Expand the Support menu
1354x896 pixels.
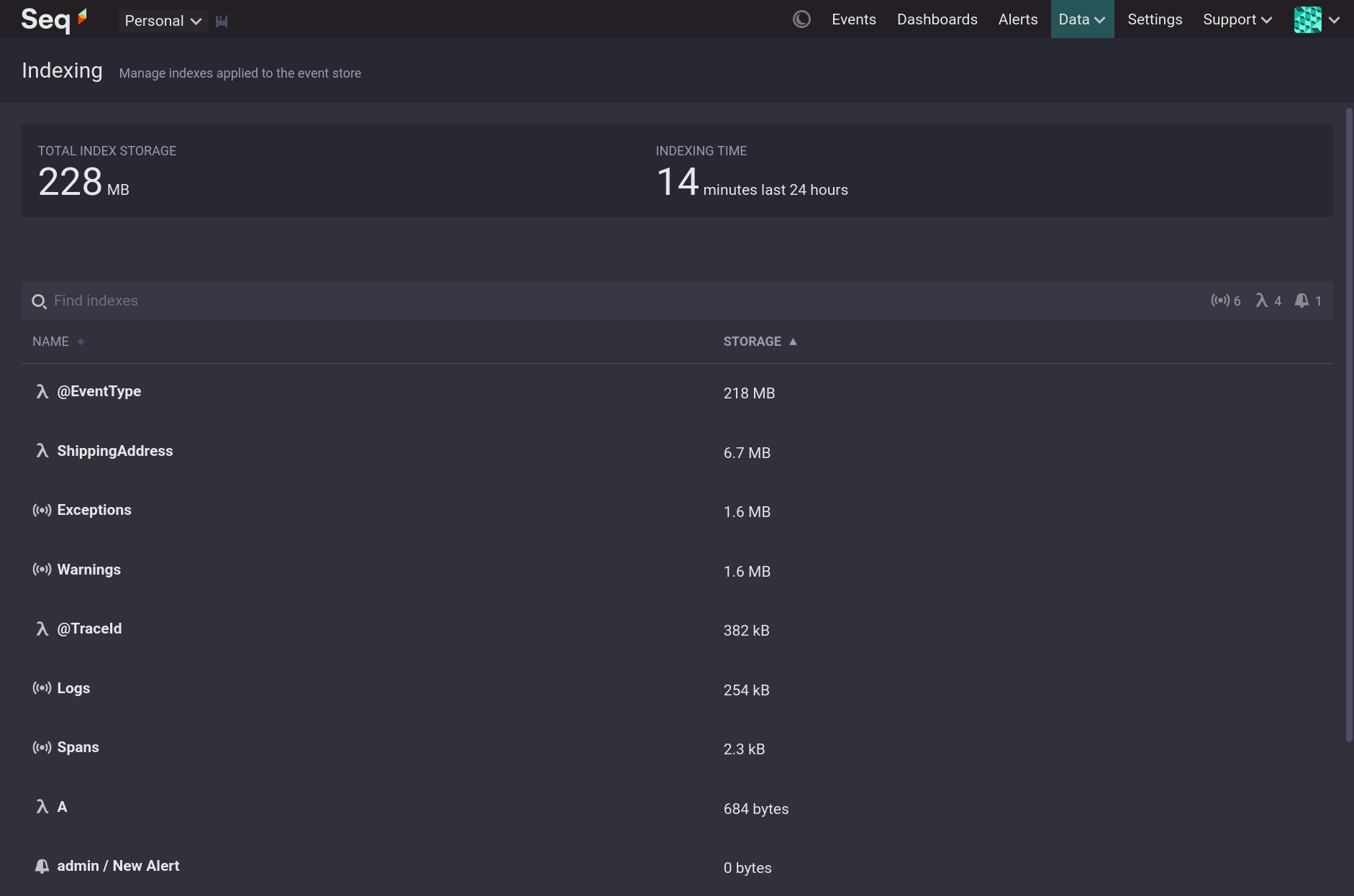[x=1237, y=19]
